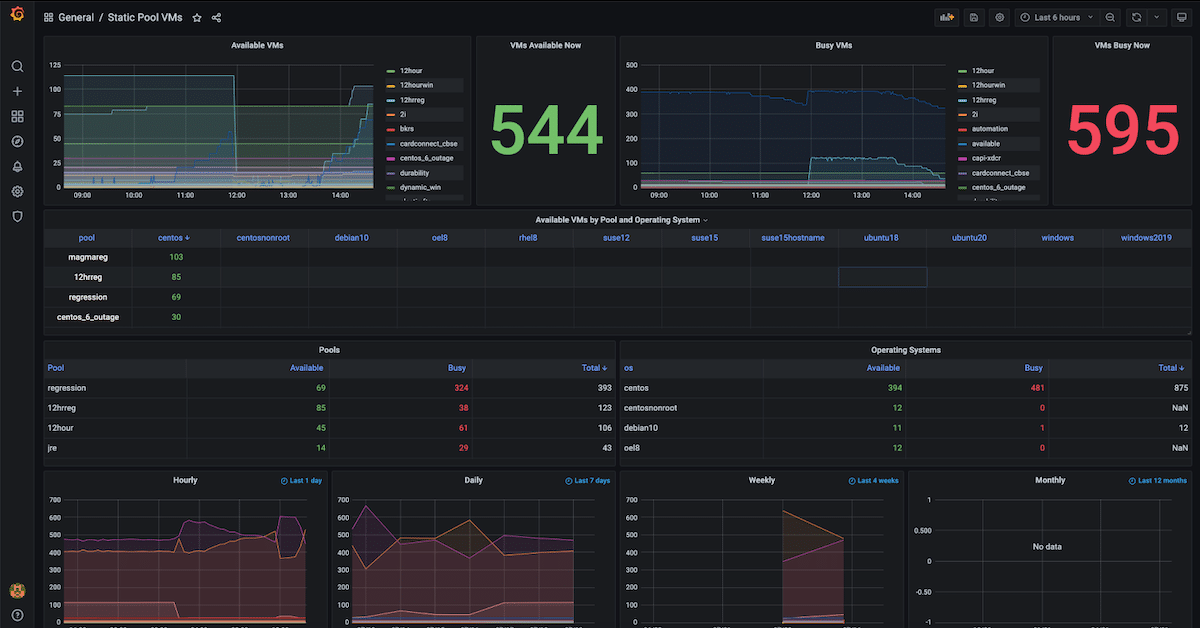
Task: Open the Alerting bell icon
Action: pyautogui.click(x=17, y=166)
